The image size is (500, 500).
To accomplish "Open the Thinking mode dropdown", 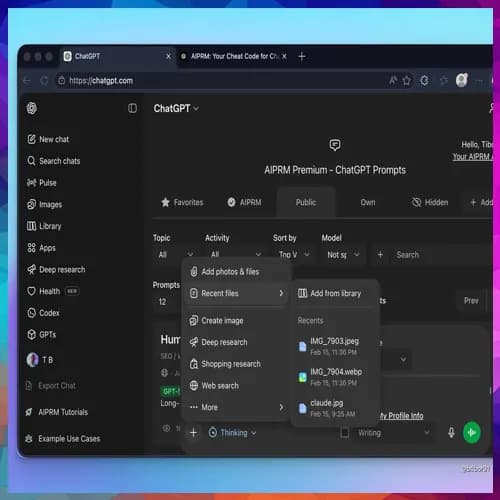I will pyautogui.click(x=232, y=433).
